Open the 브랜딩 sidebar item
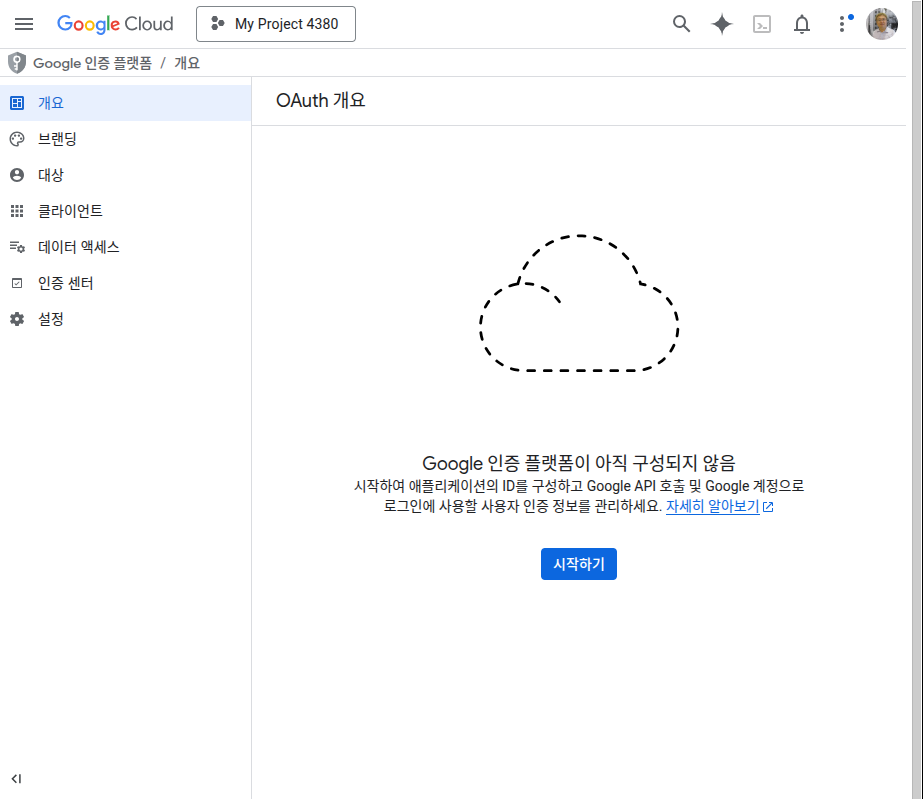 tap(57, 139)
